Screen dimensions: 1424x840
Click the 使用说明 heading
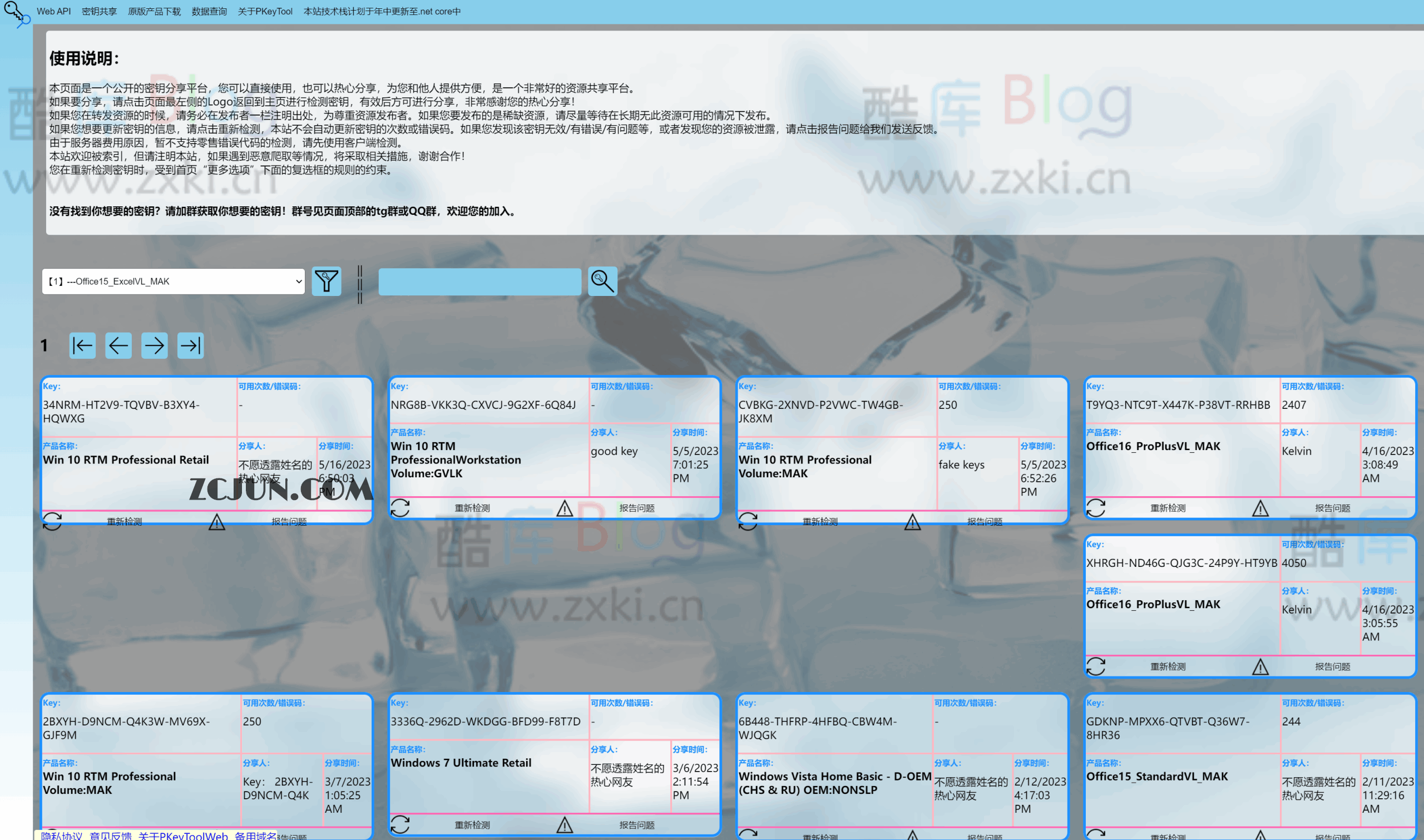point(85,58)
